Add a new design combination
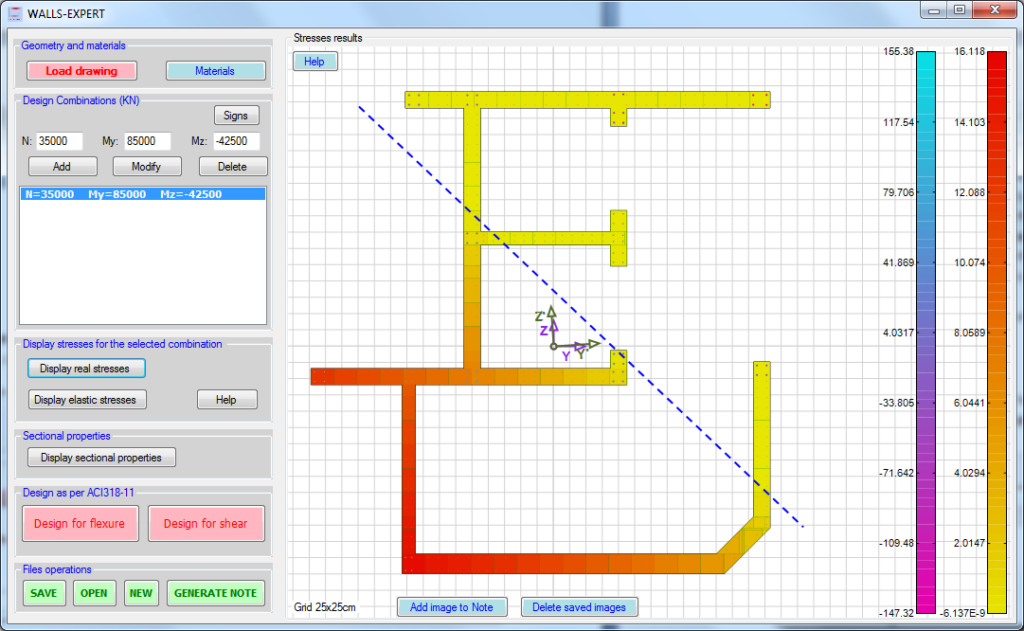 [x=62, y=167]
